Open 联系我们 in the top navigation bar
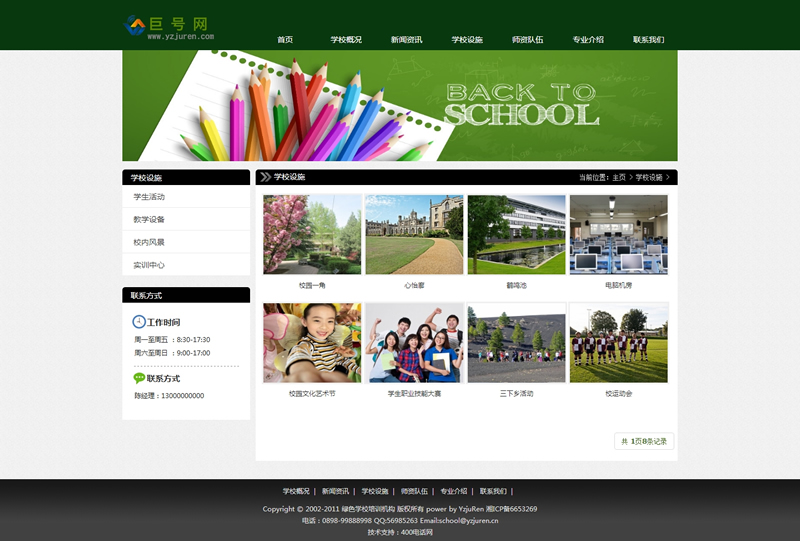The image size is (800, 541). pos(648,40)
